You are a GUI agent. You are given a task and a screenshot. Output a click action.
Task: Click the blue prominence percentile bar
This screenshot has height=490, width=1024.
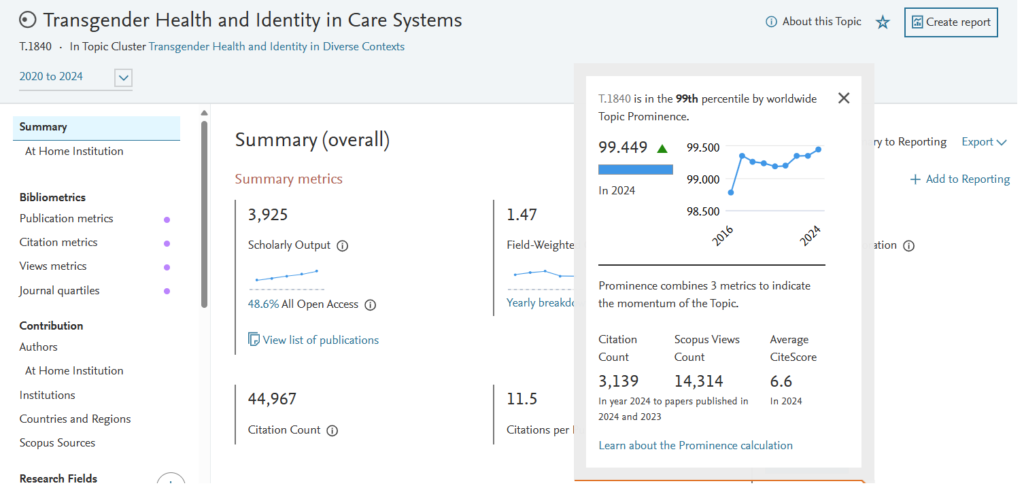[635, 170]
